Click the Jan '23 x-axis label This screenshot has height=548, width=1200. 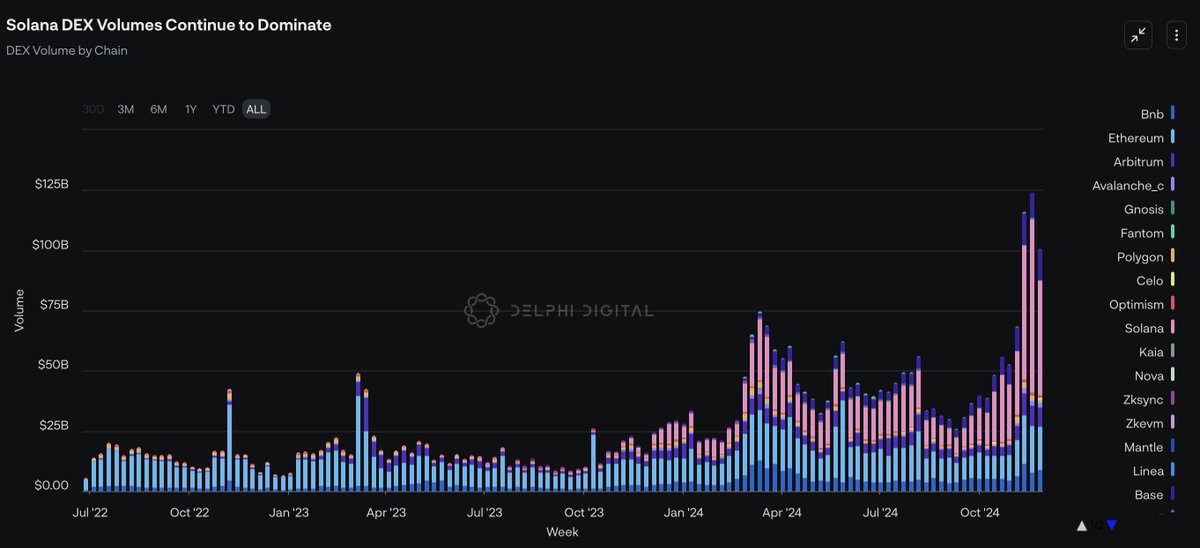pyautogui.click(x=290, y=513)
